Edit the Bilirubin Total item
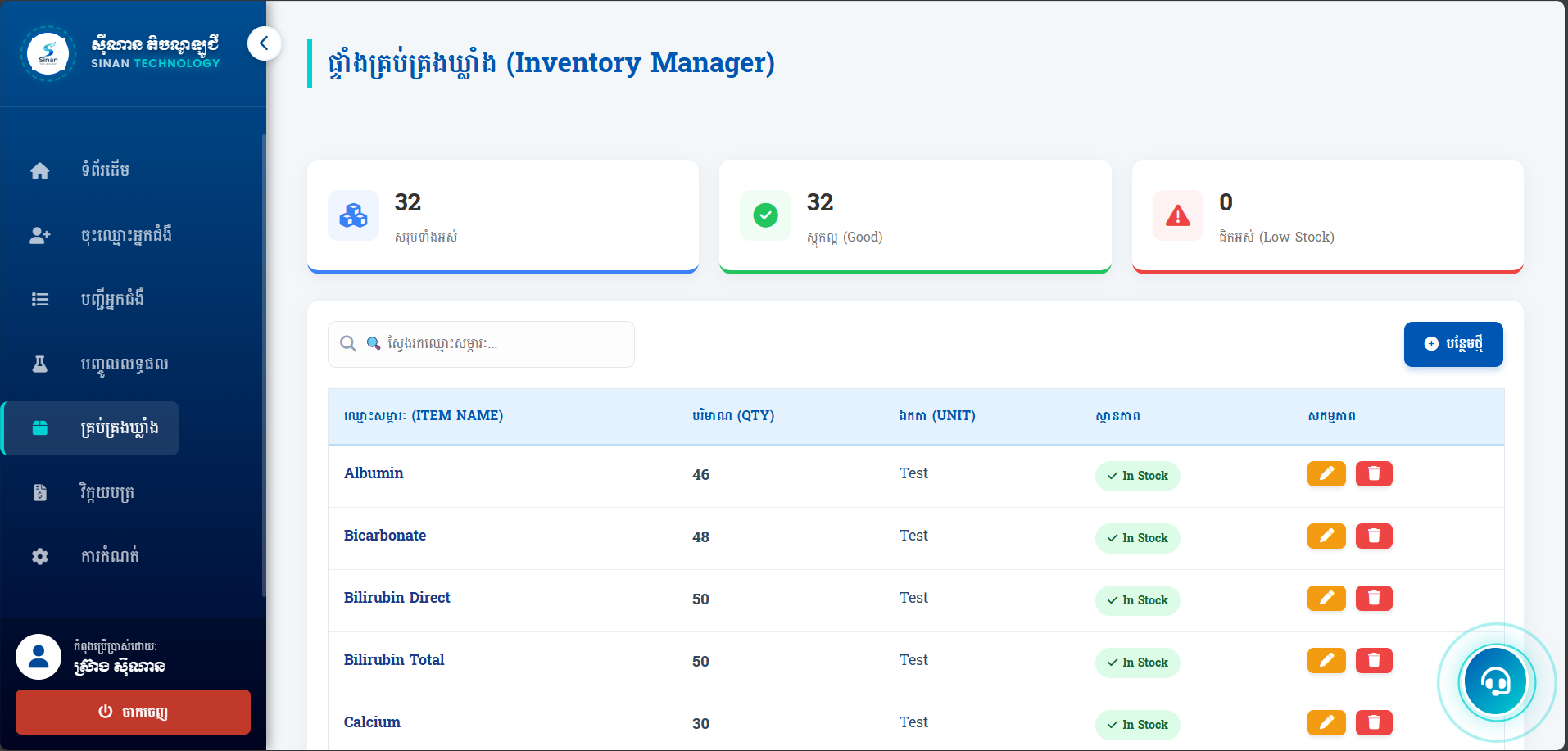 tap(1326, 661)
